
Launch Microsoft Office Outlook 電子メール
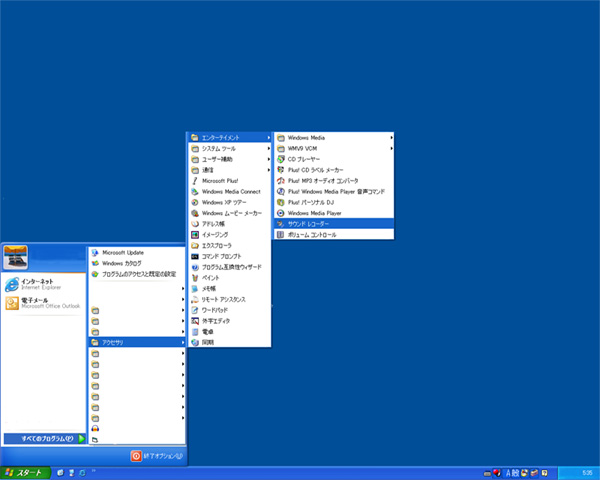pos(43,303)
